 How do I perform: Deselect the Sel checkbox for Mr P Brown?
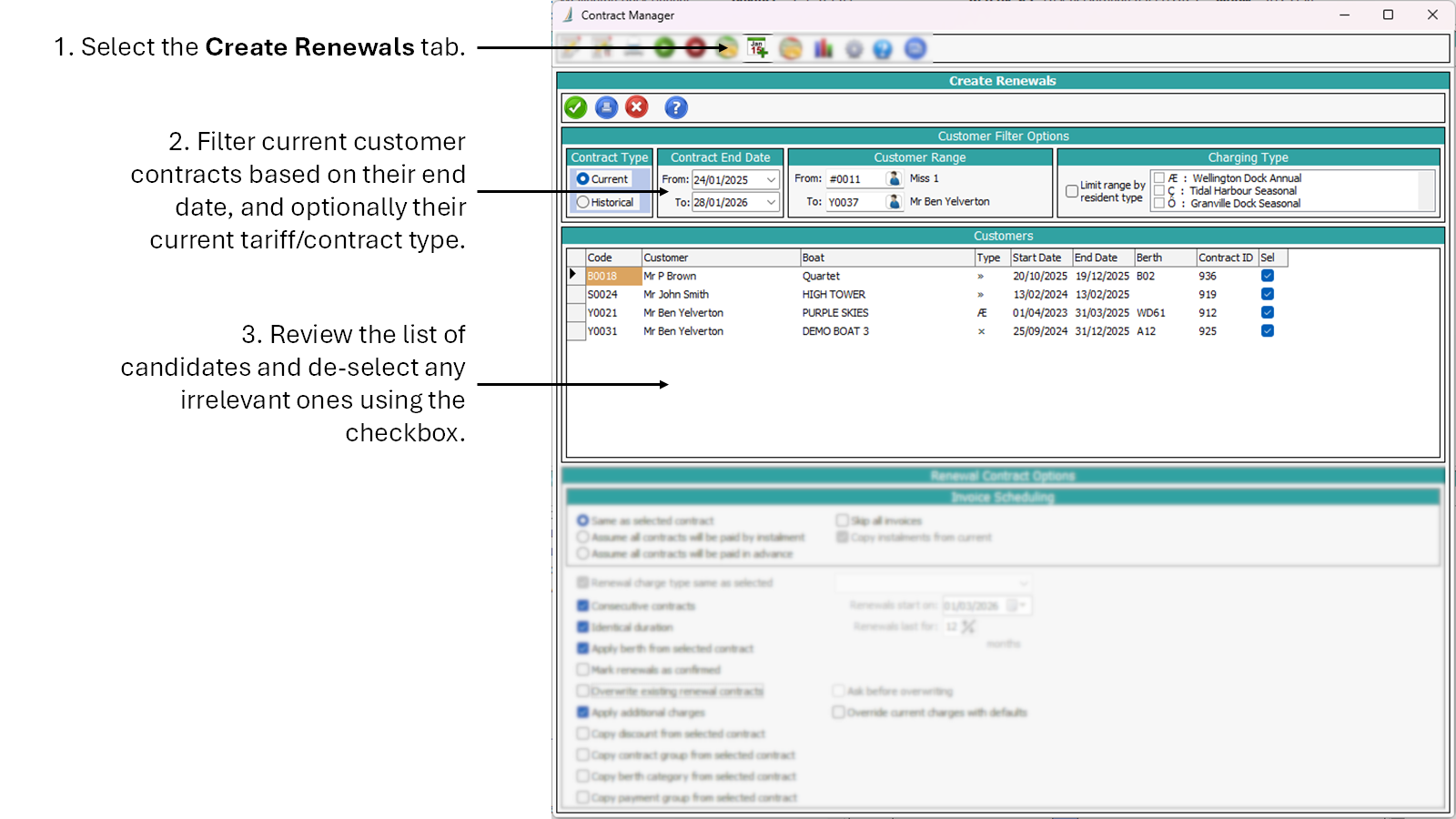click(x=1267, y=276)
